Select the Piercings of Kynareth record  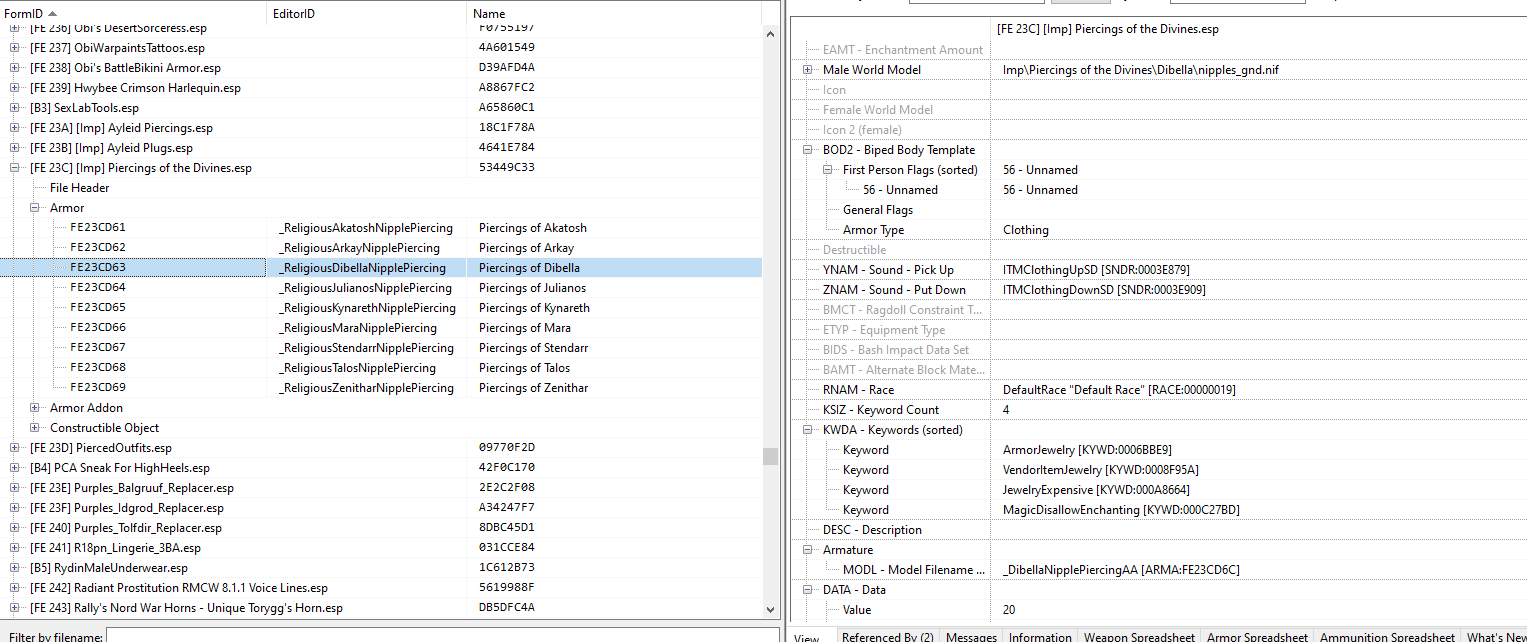[381, 308]
